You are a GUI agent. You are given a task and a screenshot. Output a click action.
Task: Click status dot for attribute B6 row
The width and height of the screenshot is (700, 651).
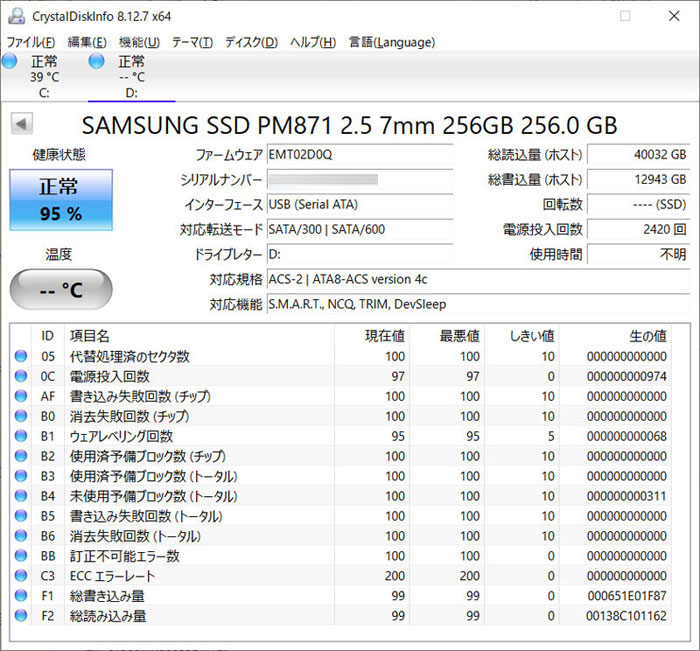tap(21, 535)
